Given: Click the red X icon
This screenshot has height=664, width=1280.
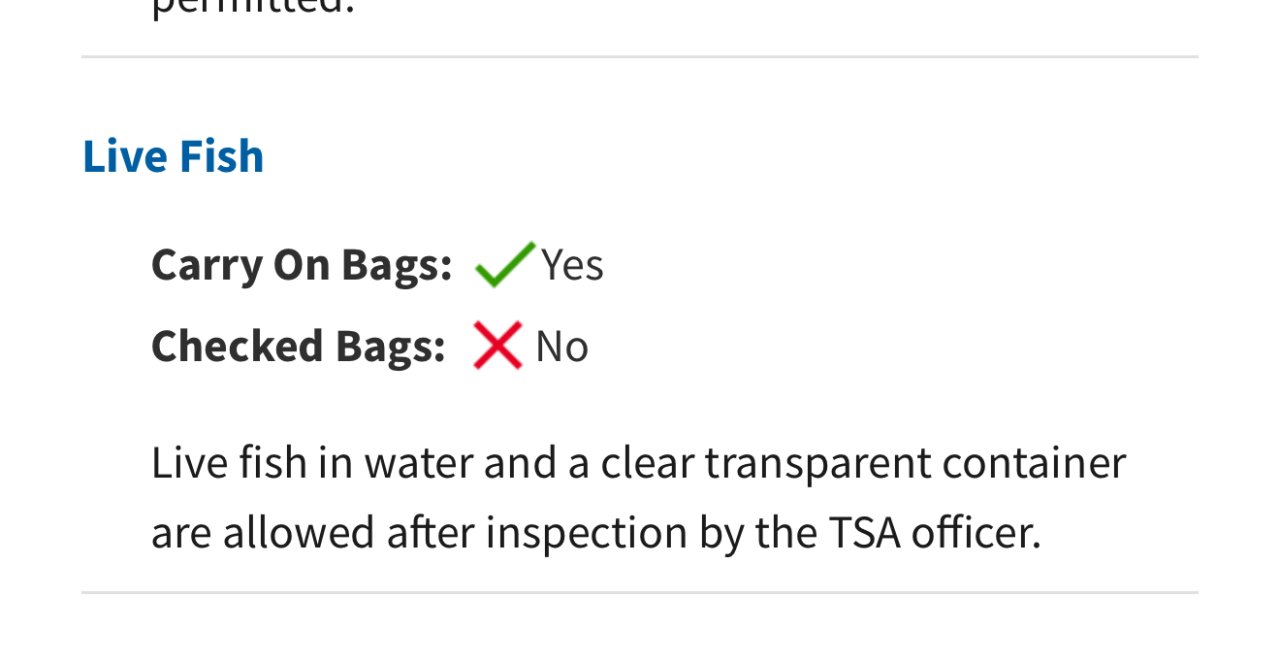Looking at the screenshot, I should coord(497,347).
